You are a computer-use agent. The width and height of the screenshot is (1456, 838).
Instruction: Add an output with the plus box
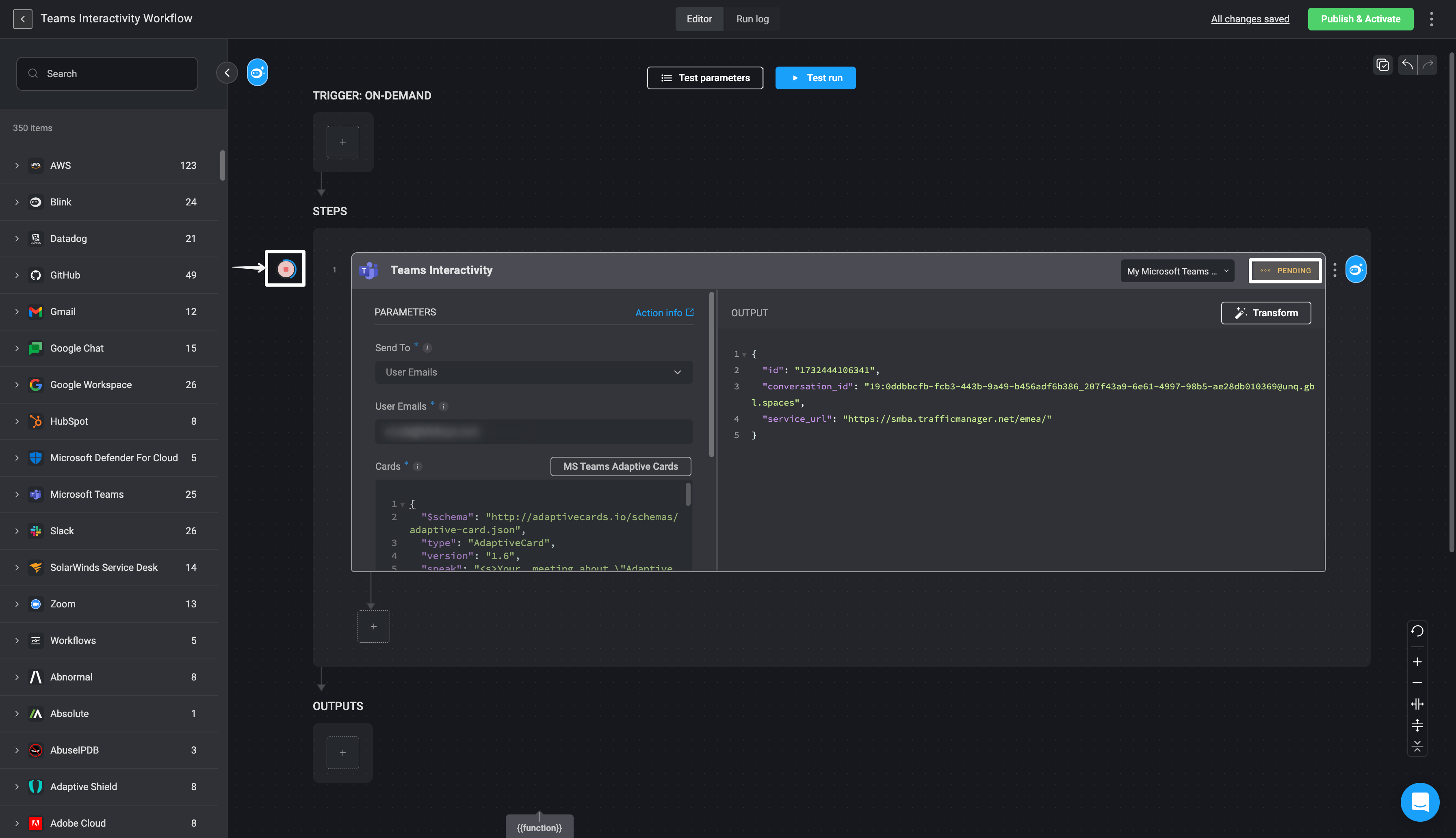coord(342,753)
